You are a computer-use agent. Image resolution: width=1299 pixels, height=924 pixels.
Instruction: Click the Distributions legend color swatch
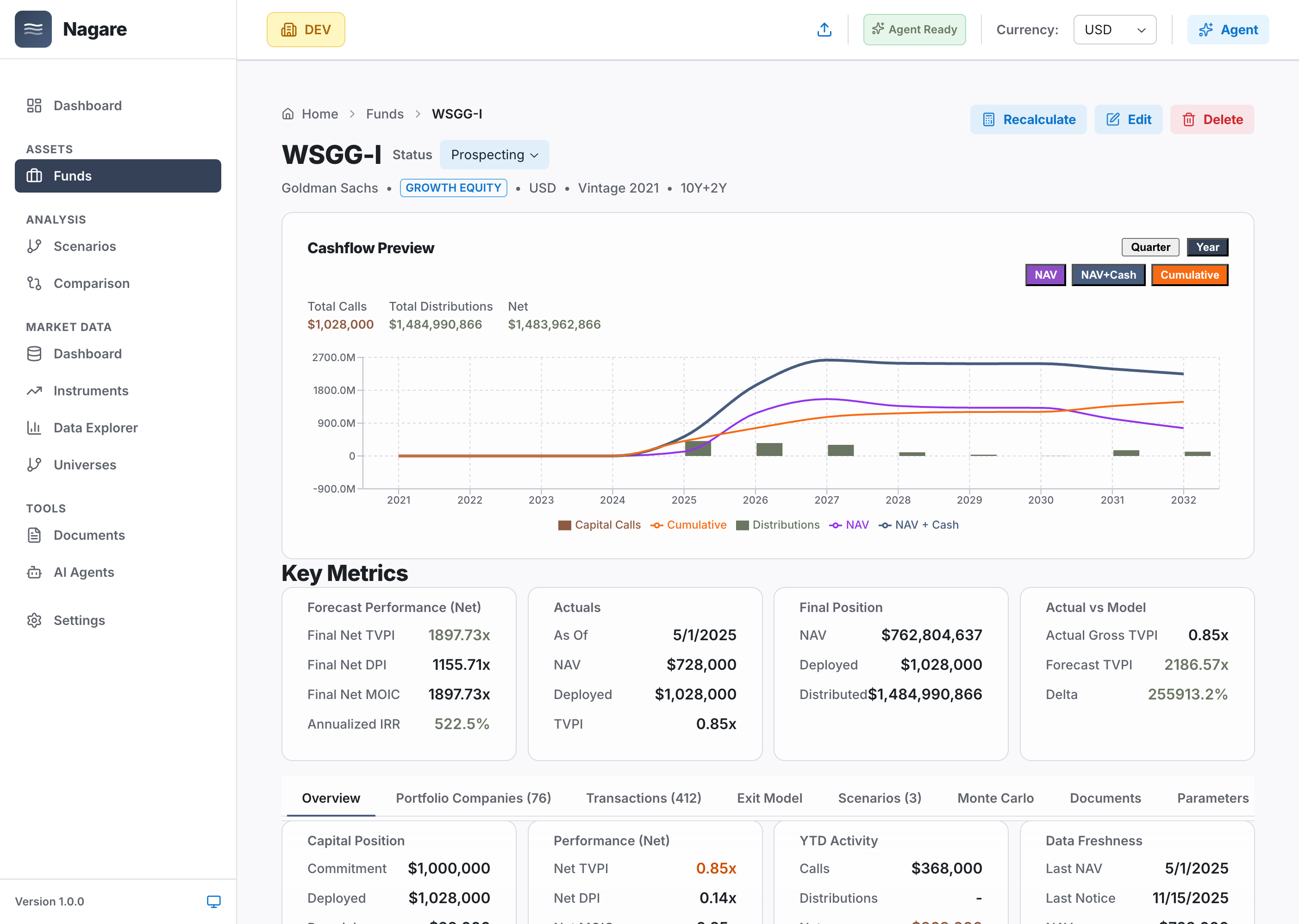pyautogui.click(x=742, y=525)
